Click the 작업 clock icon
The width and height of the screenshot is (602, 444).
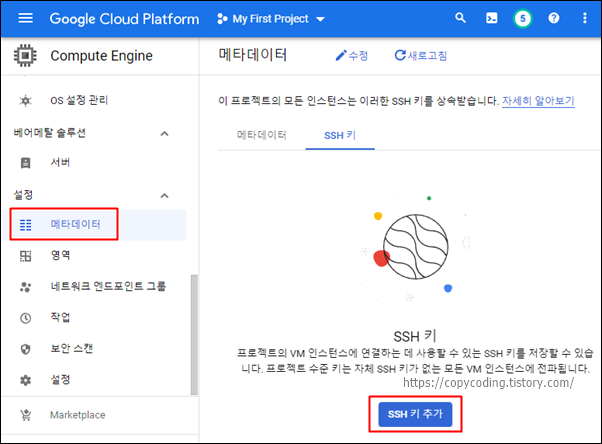tap(25, 318)
